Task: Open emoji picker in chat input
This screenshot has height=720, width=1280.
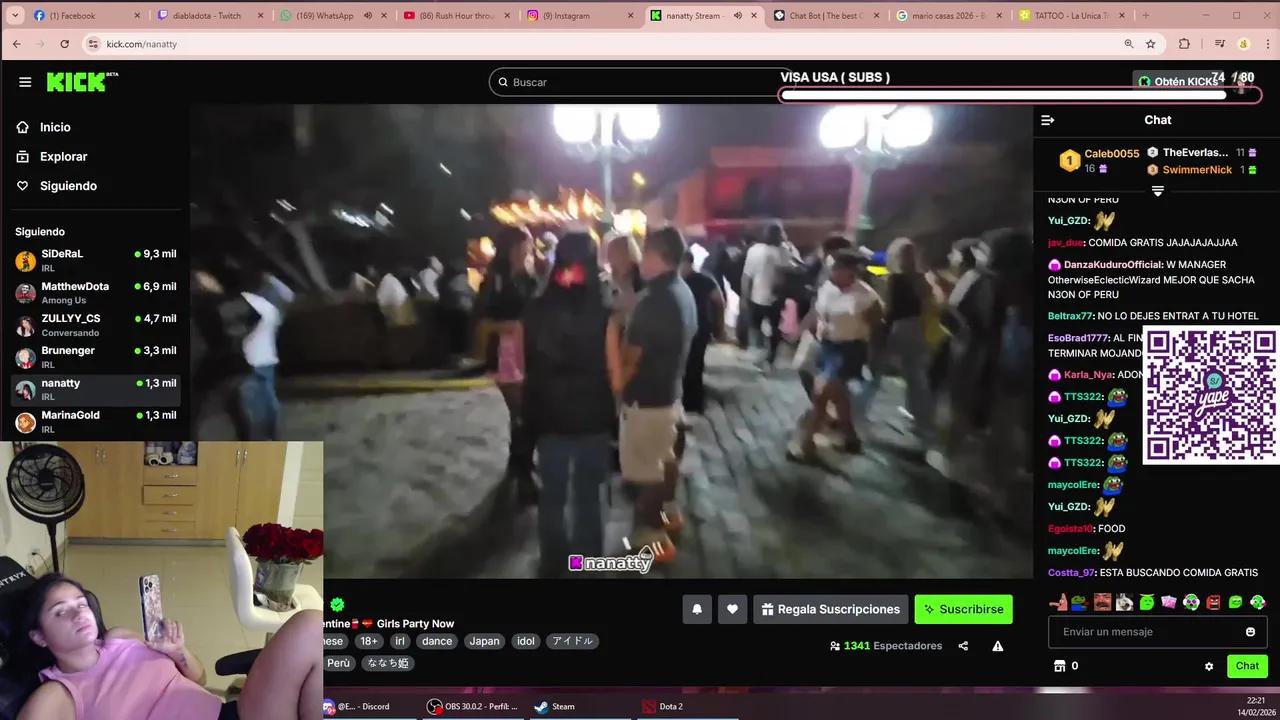Action: pos(1250,632)
